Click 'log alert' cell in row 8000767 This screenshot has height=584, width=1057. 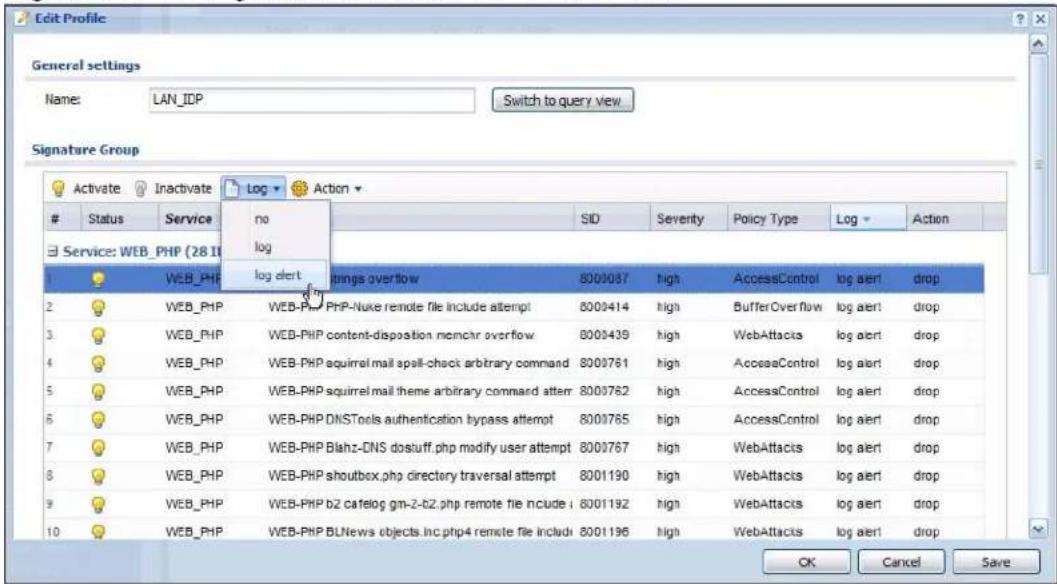coord(859,448)
